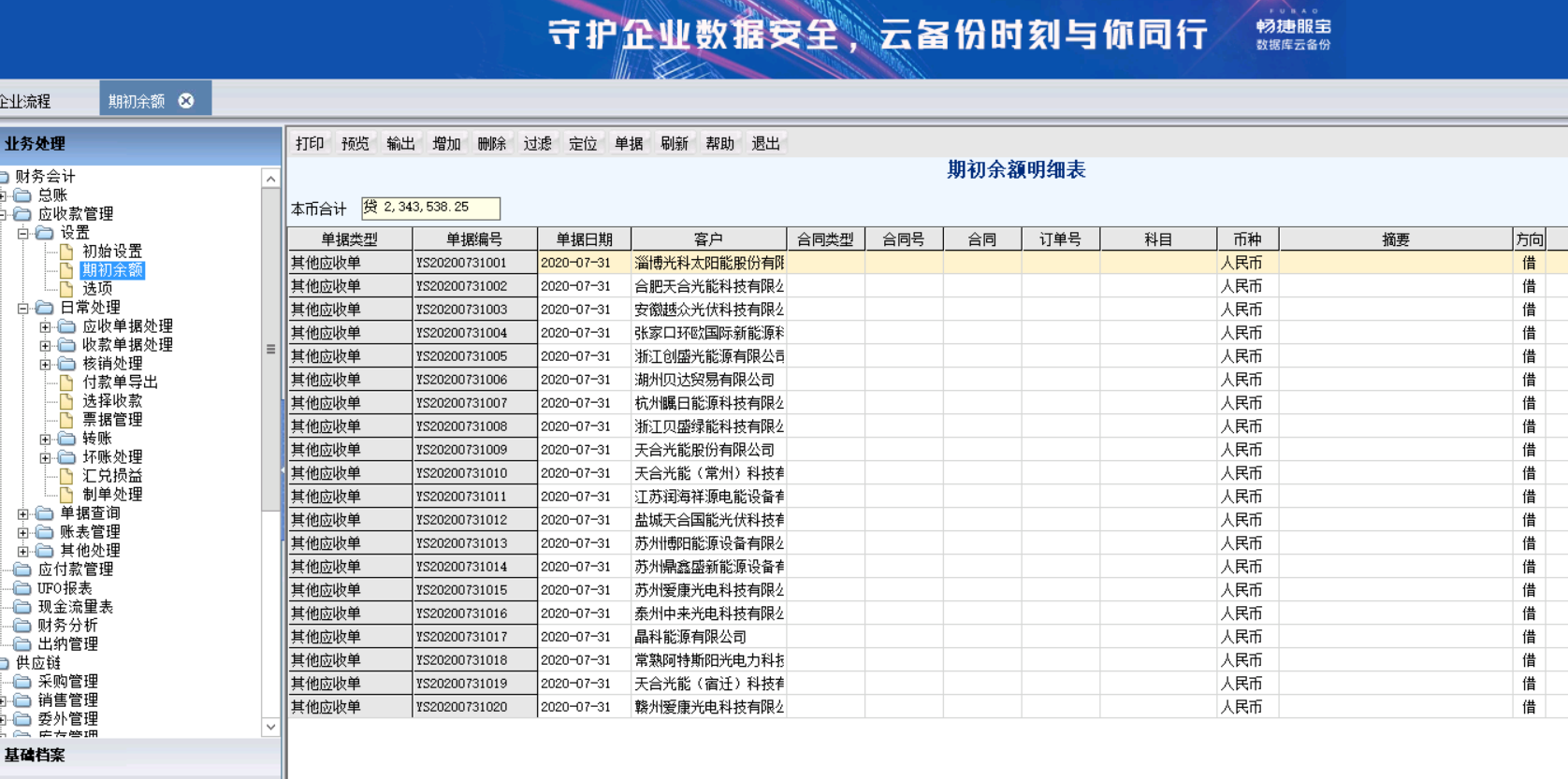Click the 本币合计 amount field
Screen dimensions: 1568x779
click(x=431, y=208)
